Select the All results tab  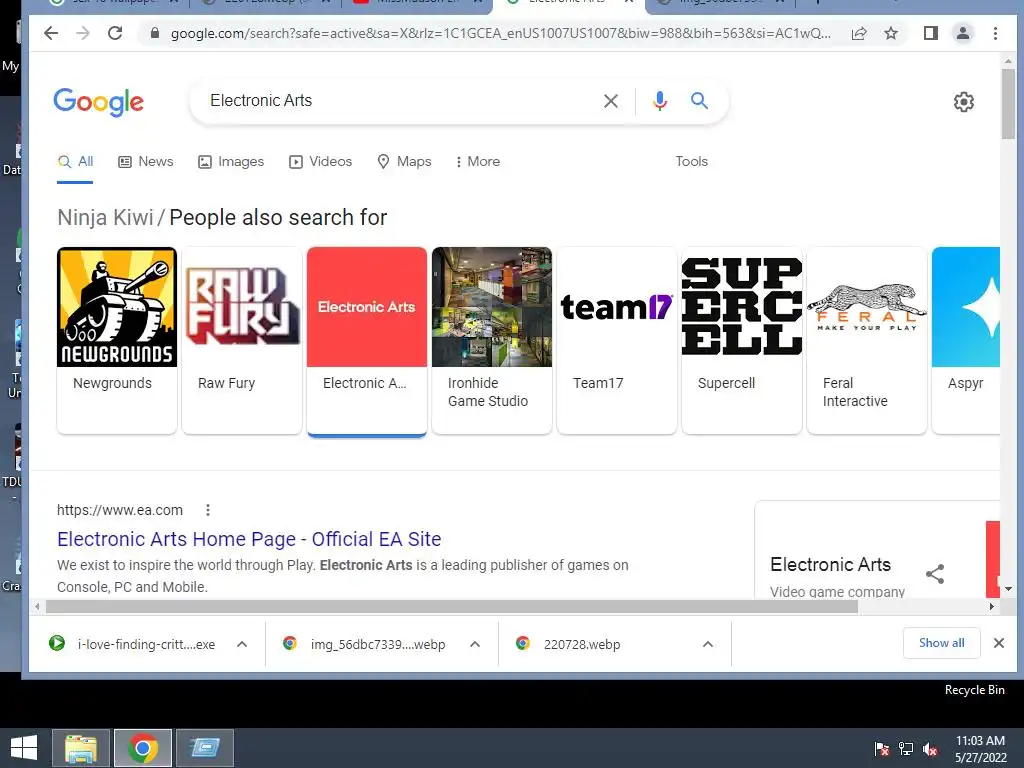click(75, 161)
